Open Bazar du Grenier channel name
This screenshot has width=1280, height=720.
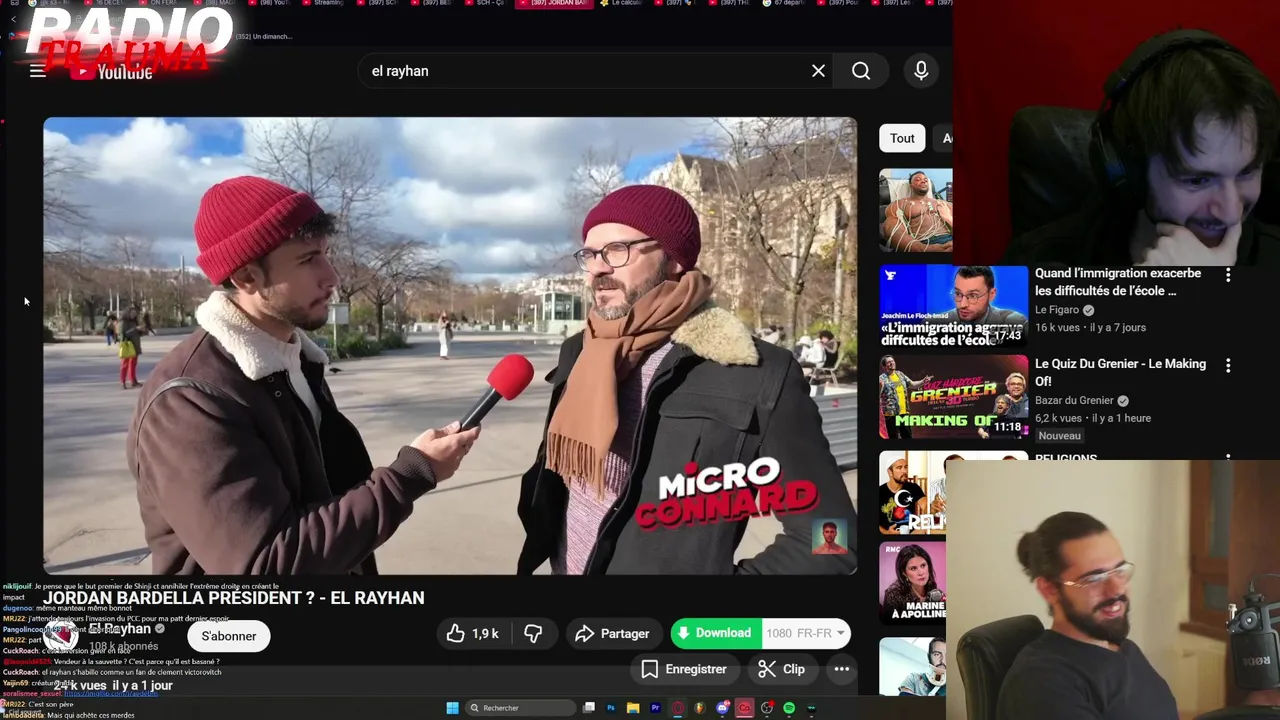(1074, 401)
